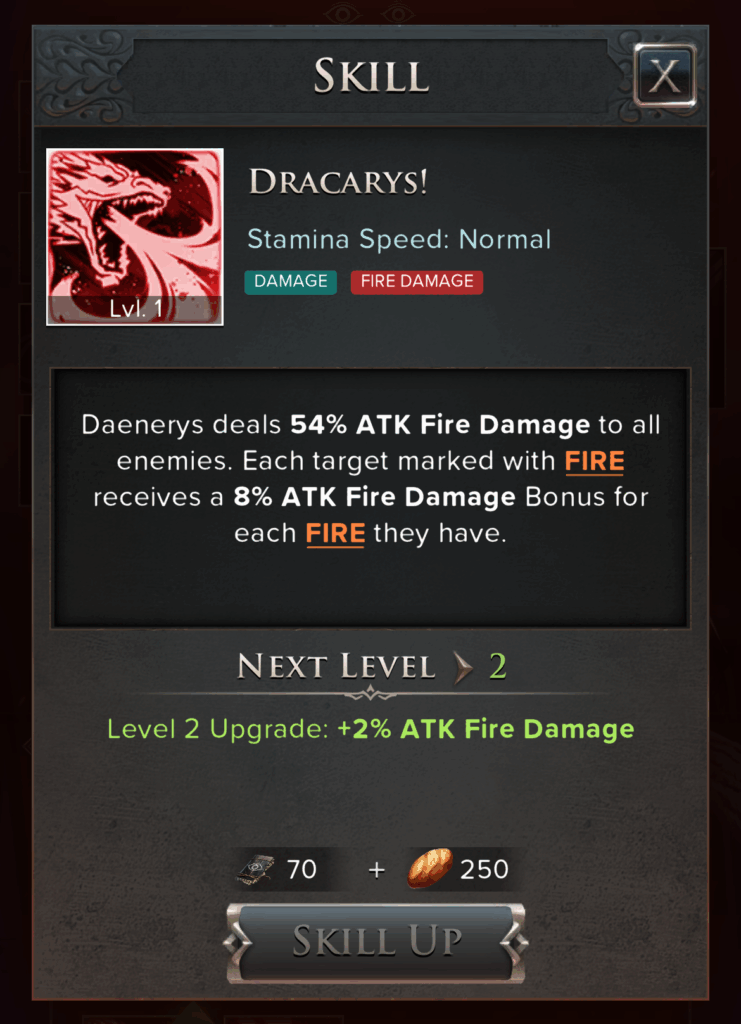Screen dimensions: 741x1024
Task: Click the Dracarys! skill title
Action: coord(338,182)
